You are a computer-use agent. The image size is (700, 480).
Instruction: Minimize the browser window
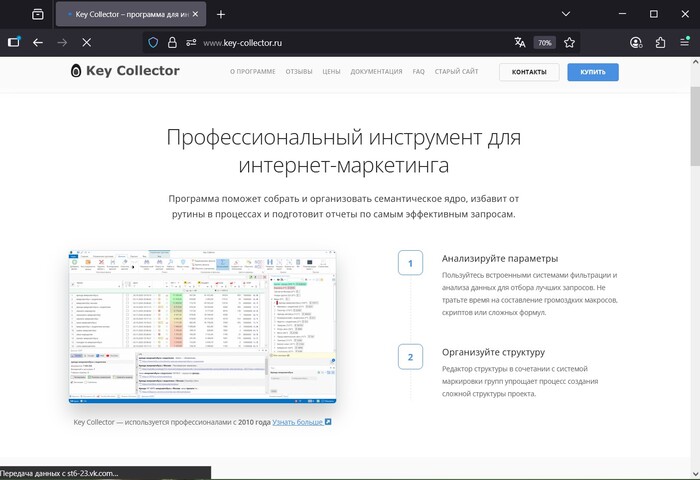coord(622,14)
